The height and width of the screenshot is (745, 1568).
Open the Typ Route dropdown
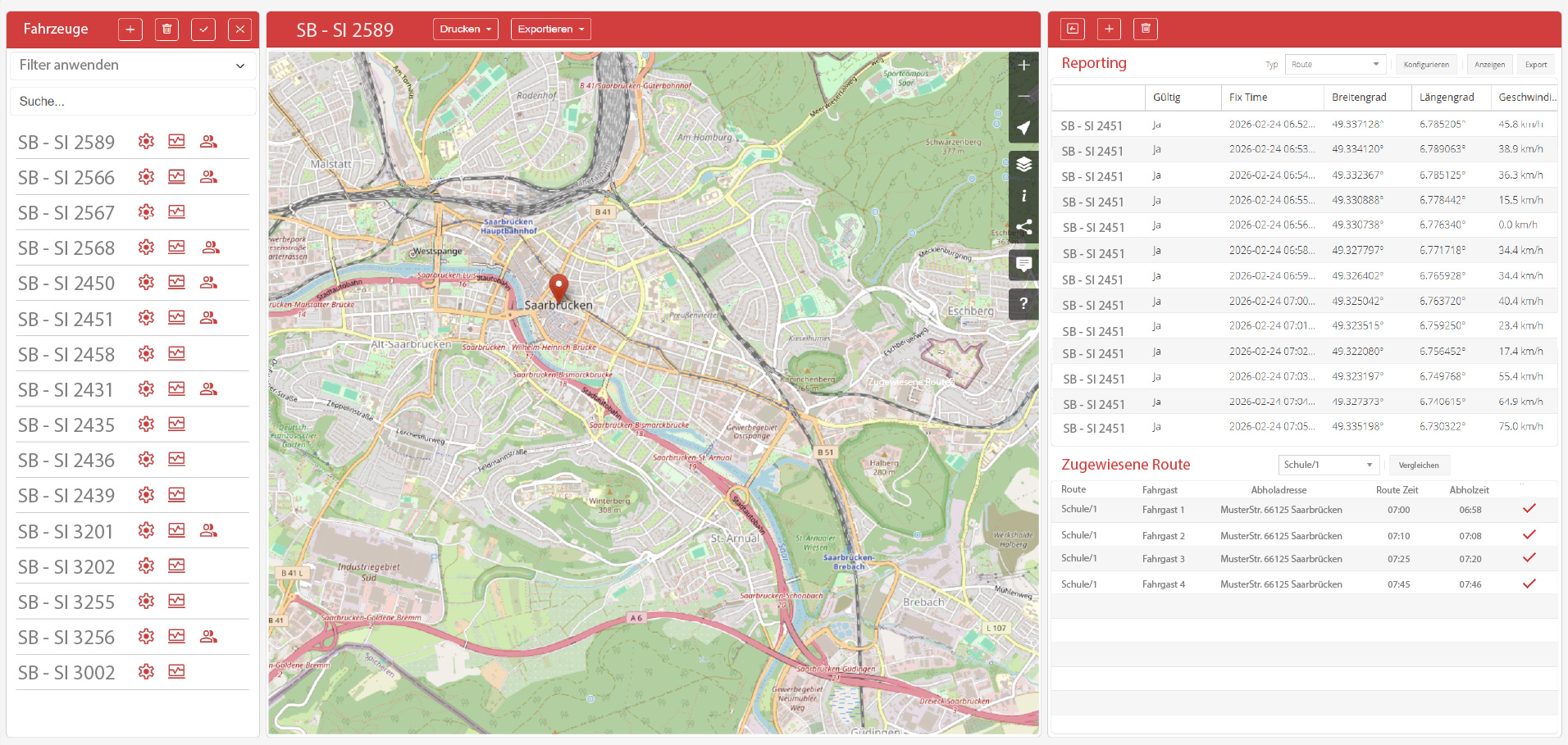pos(1335,65)
